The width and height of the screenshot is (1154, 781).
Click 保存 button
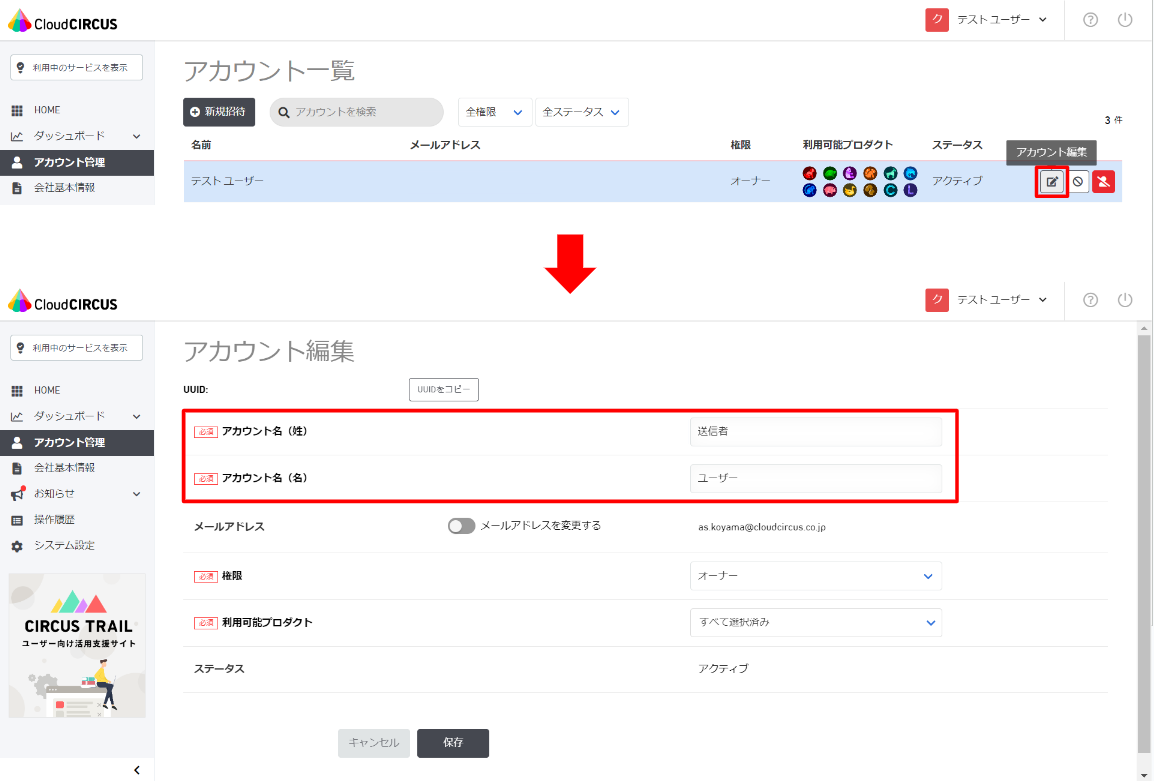coord(453,743)
